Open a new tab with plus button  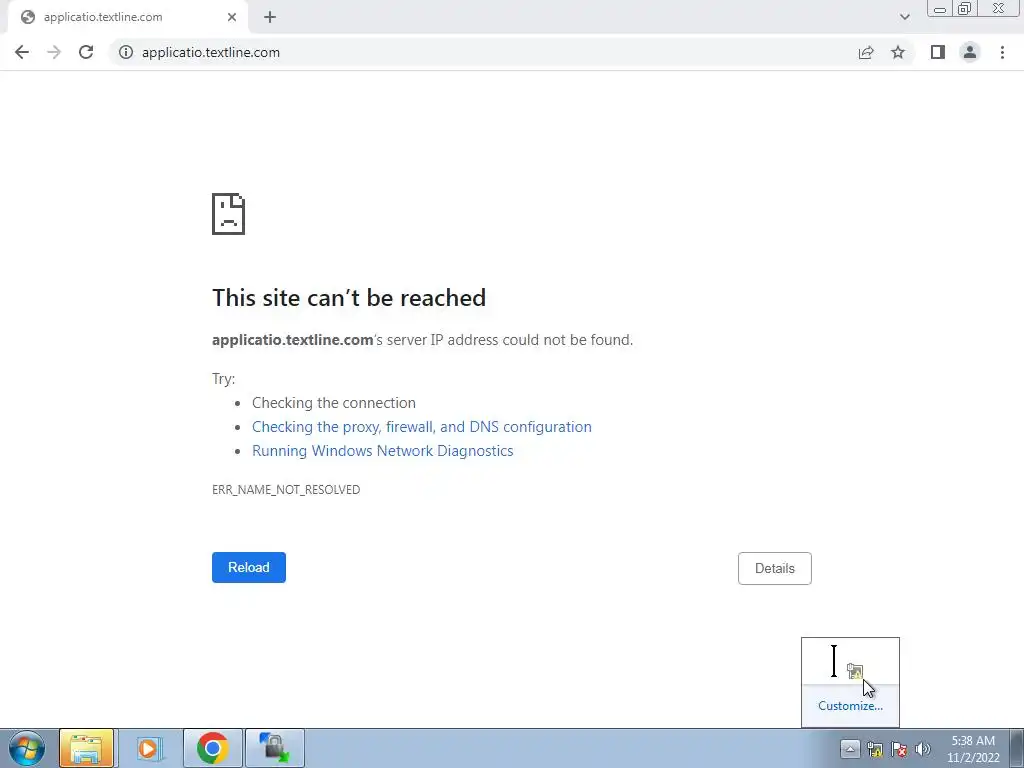point(270,17)
